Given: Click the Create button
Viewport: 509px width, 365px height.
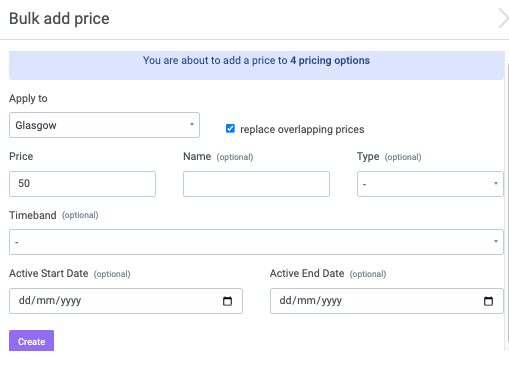Looking at the screenshot, I should point(31,341).
